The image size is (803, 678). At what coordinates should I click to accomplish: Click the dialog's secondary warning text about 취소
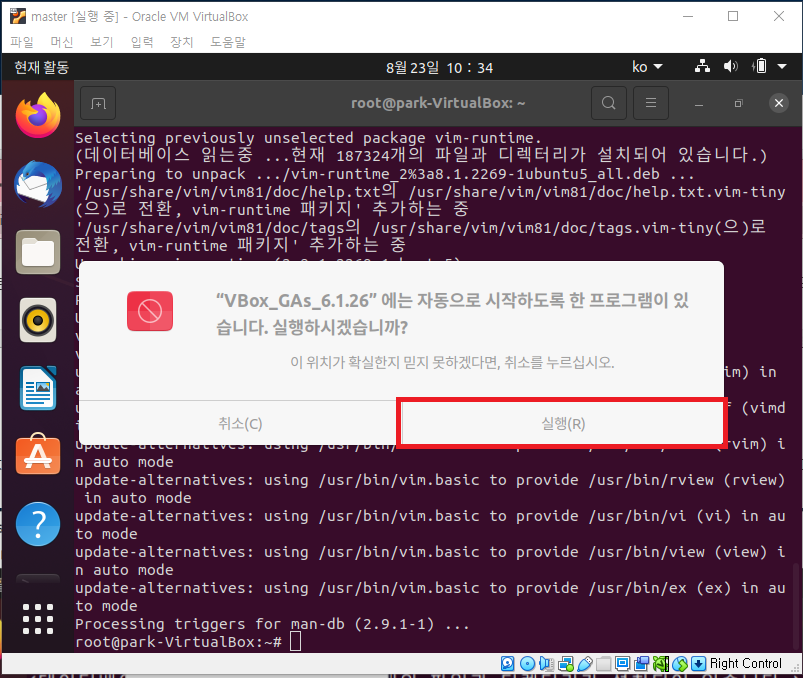click(x=452, y=363)
